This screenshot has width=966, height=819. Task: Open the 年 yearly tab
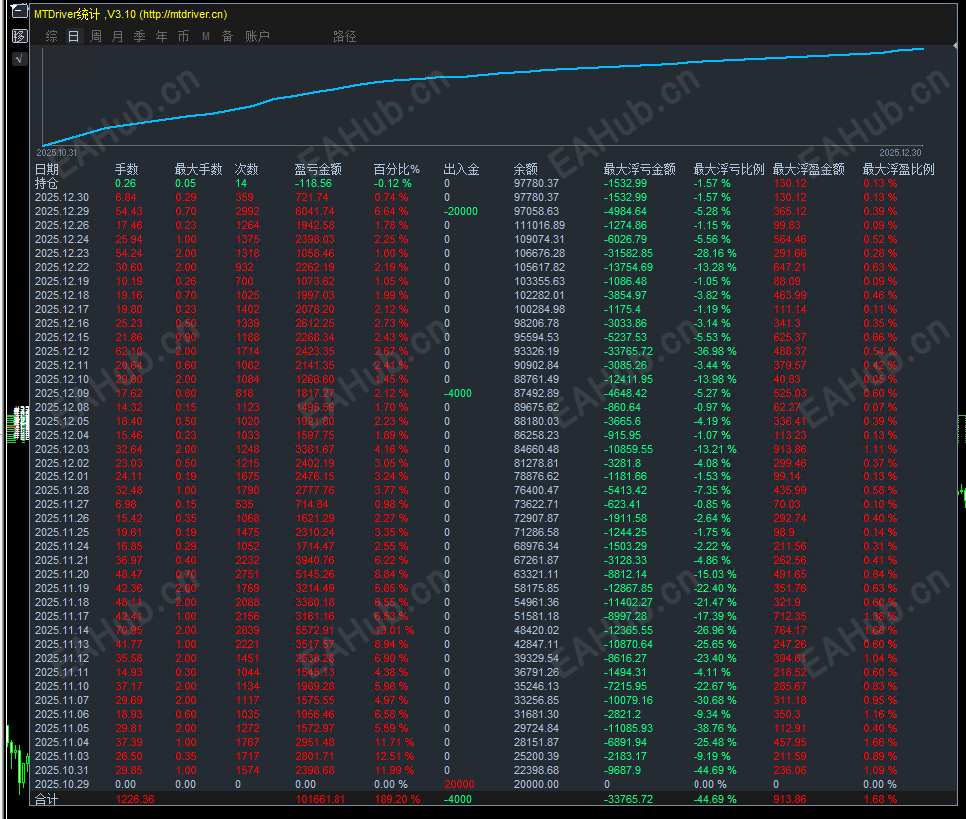click(x=161, y=36)
